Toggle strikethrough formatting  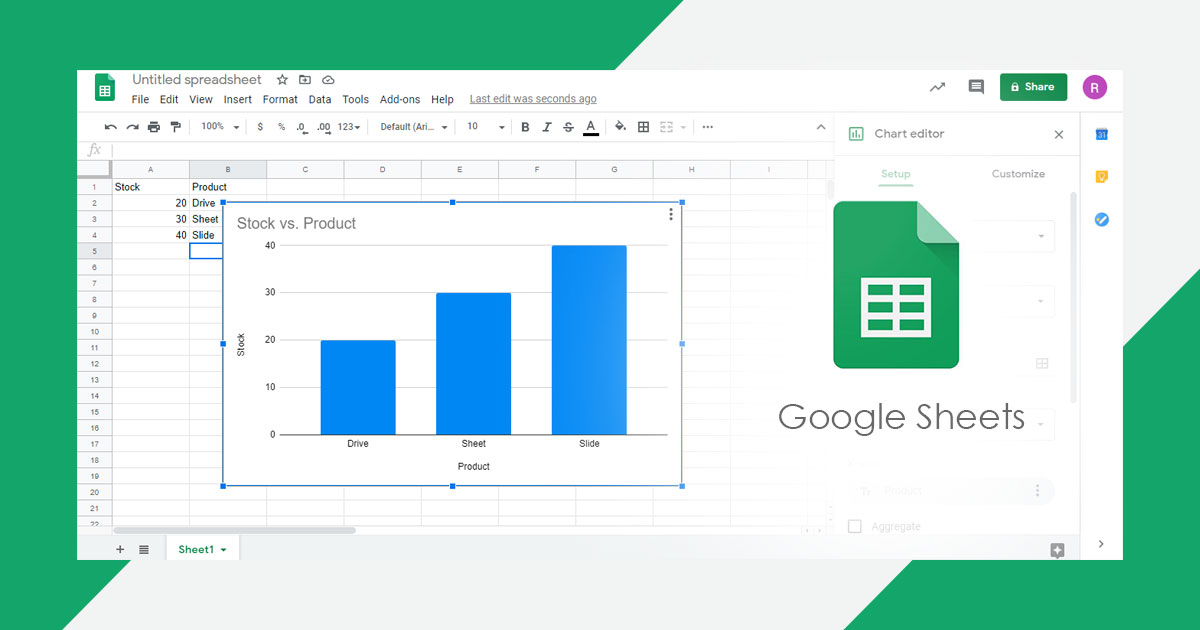click(568, 126)
